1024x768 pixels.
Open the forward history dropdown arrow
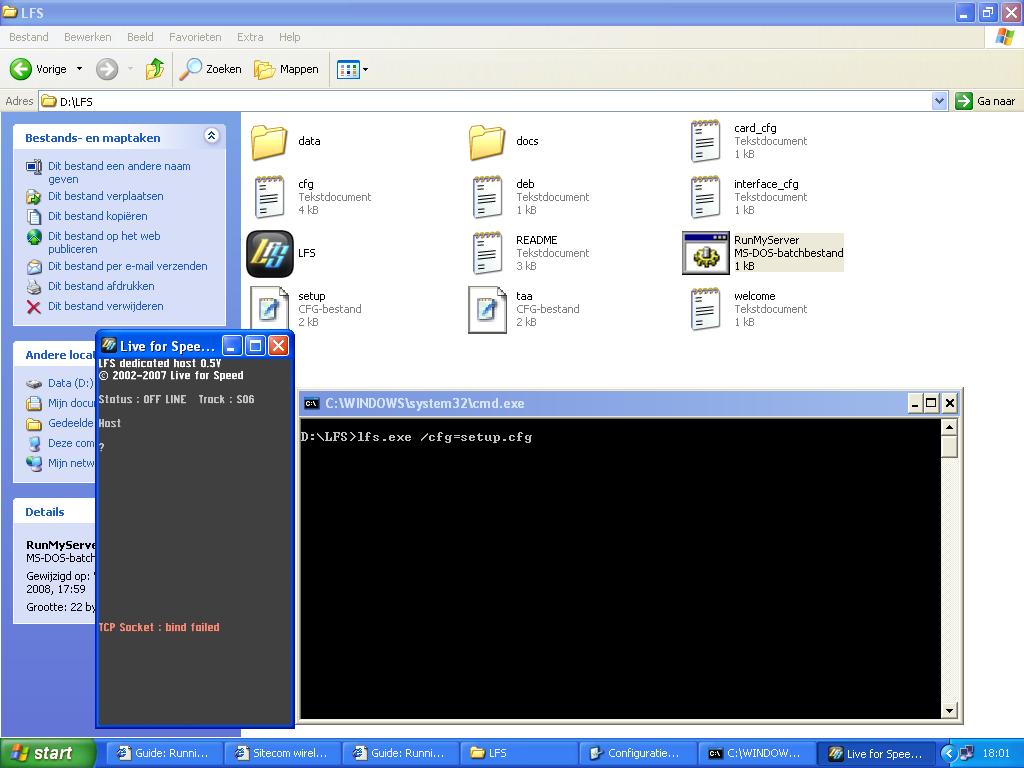pyautogui.click(x=130, y=69)
